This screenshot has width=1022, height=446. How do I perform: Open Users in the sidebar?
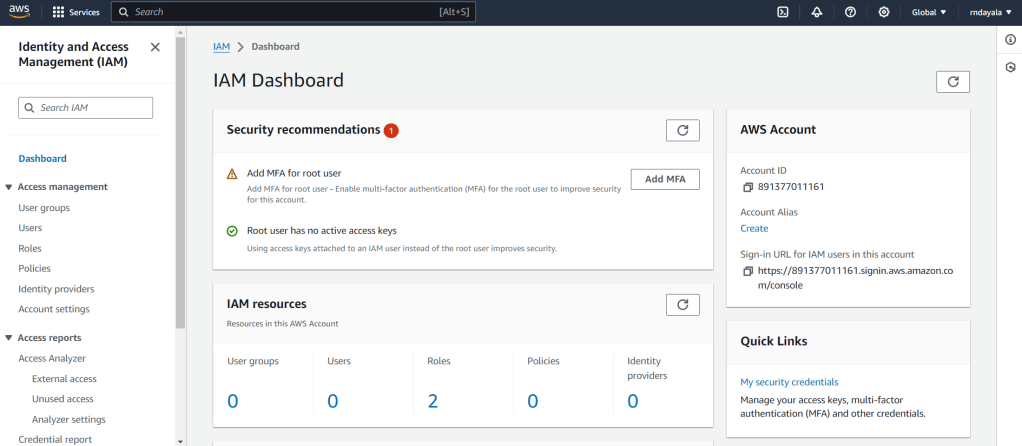pyautogui.click(x=31, y=228)
